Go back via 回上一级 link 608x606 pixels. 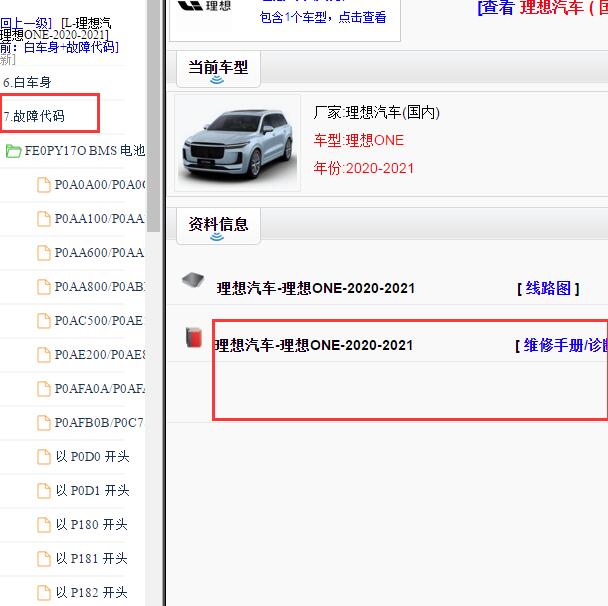pyautogui.click(x=26, y=23)
